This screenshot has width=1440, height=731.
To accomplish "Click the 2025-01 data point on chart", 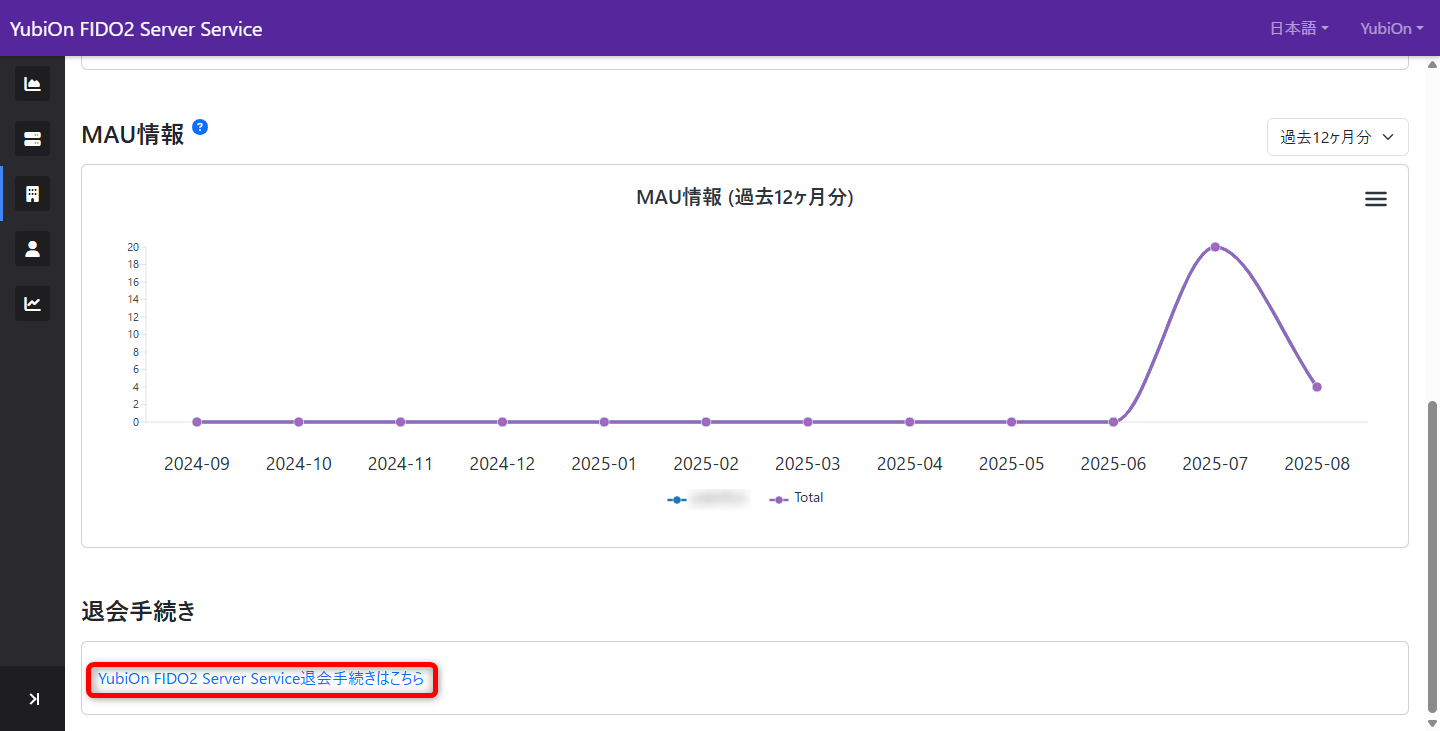I will click(x=604, y=422).
